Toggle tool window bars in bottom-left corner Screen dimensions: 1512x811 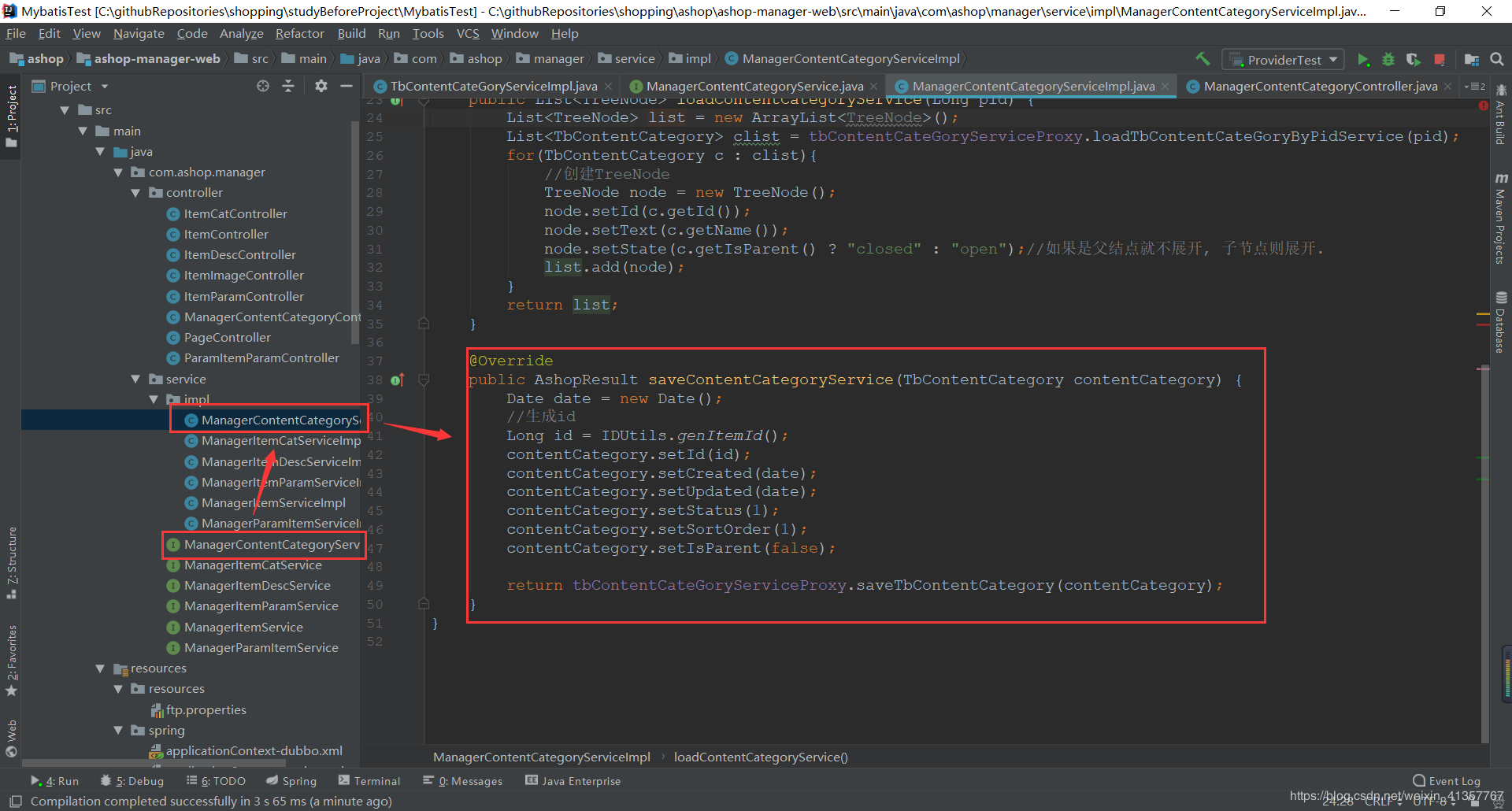[x=15, y=801]
